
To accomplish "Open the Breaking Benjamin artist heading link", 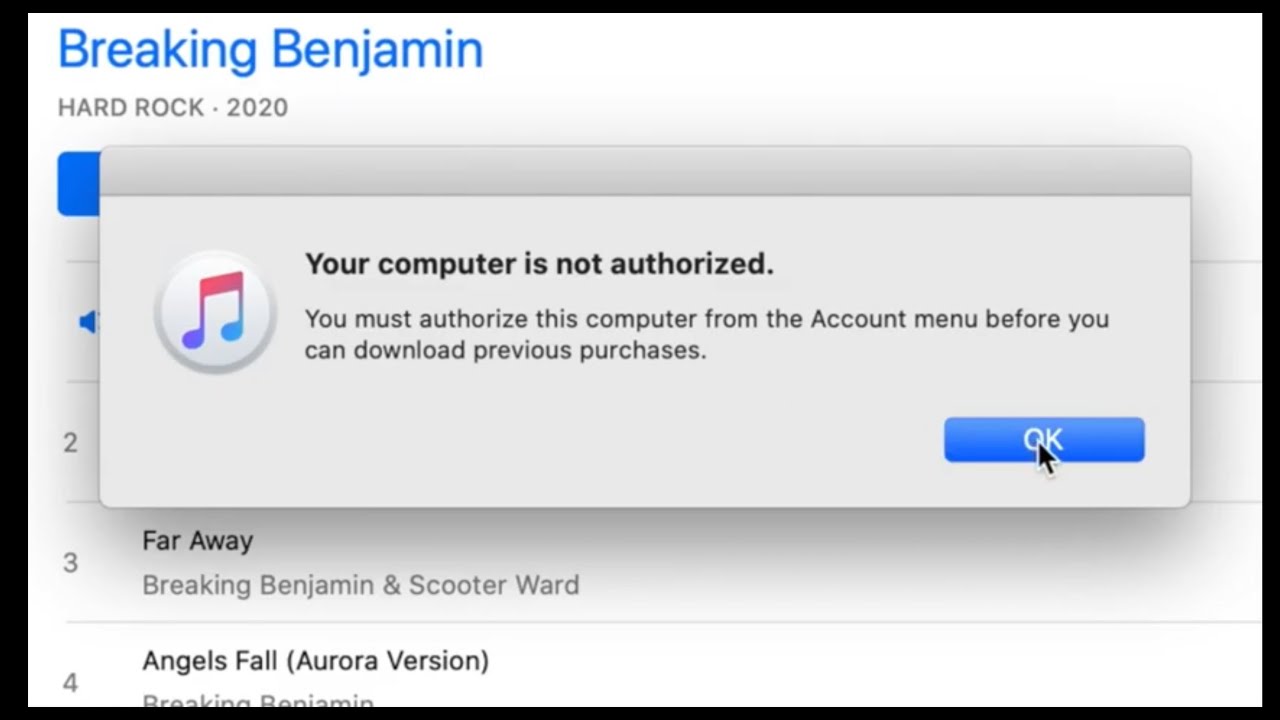I will tap(270, 49).
